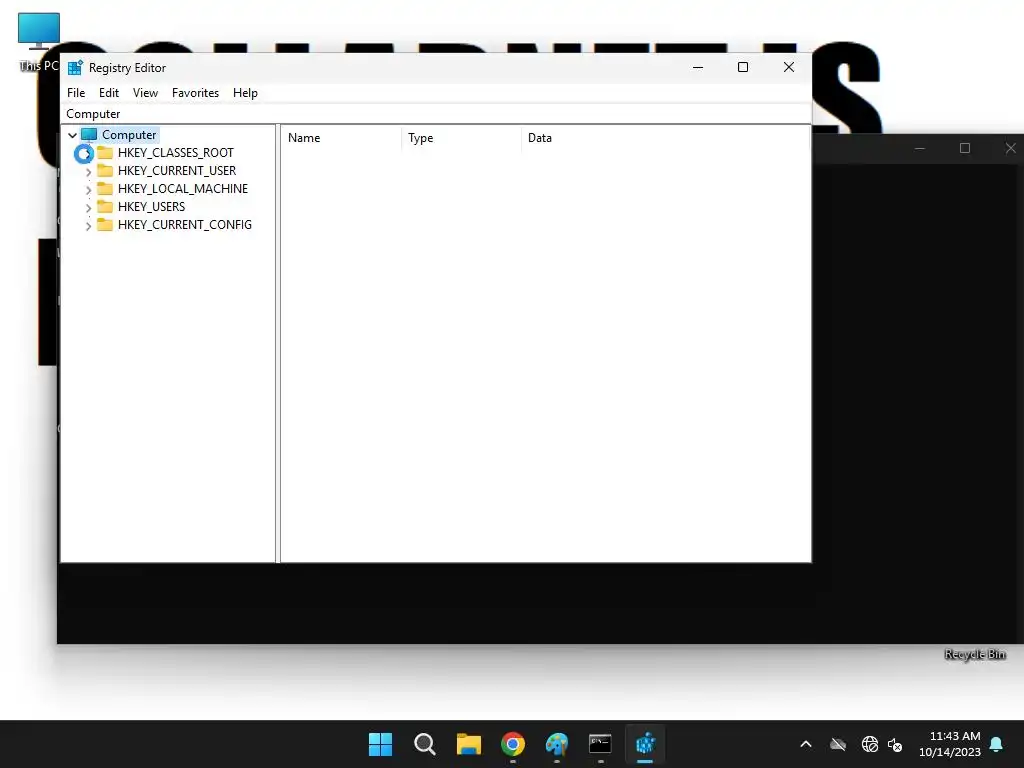
Task: Click the HKEY_USERS folder icon
Action: click(105, 206)
